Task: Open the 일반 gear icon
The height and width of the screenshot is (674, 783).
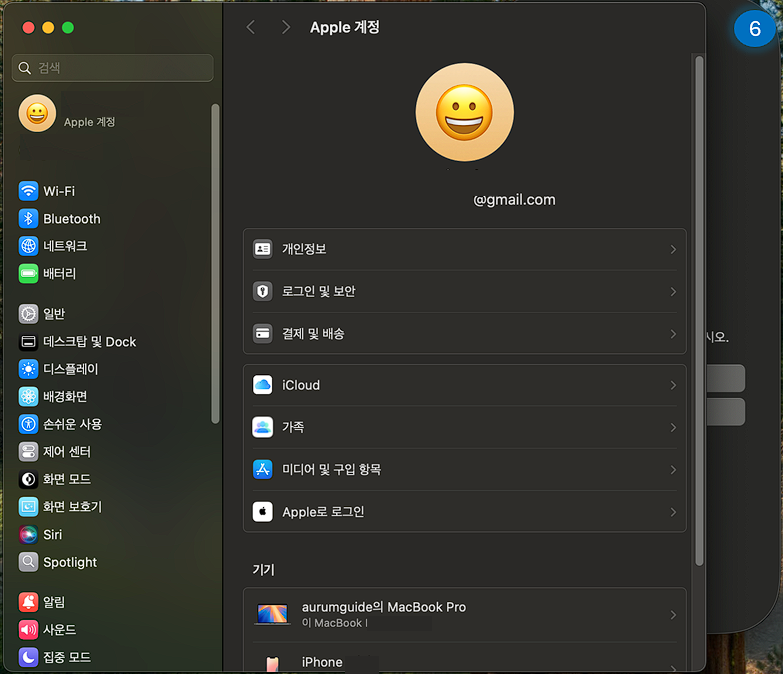Action: (x=28, y=314)
